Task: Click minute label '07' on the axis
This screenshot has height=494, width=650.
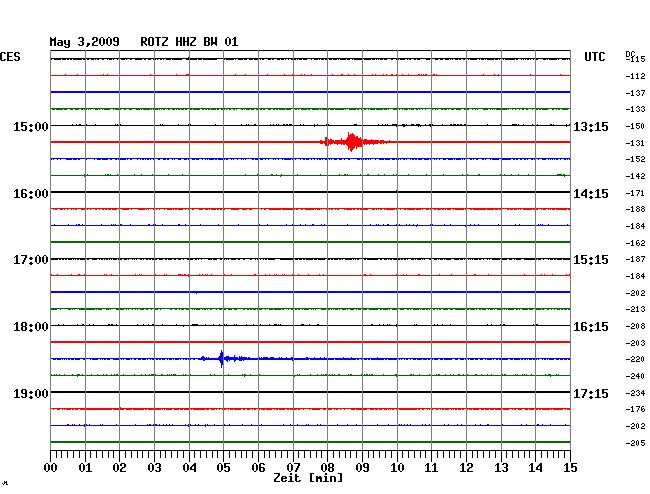Action: tap(293, 468)
